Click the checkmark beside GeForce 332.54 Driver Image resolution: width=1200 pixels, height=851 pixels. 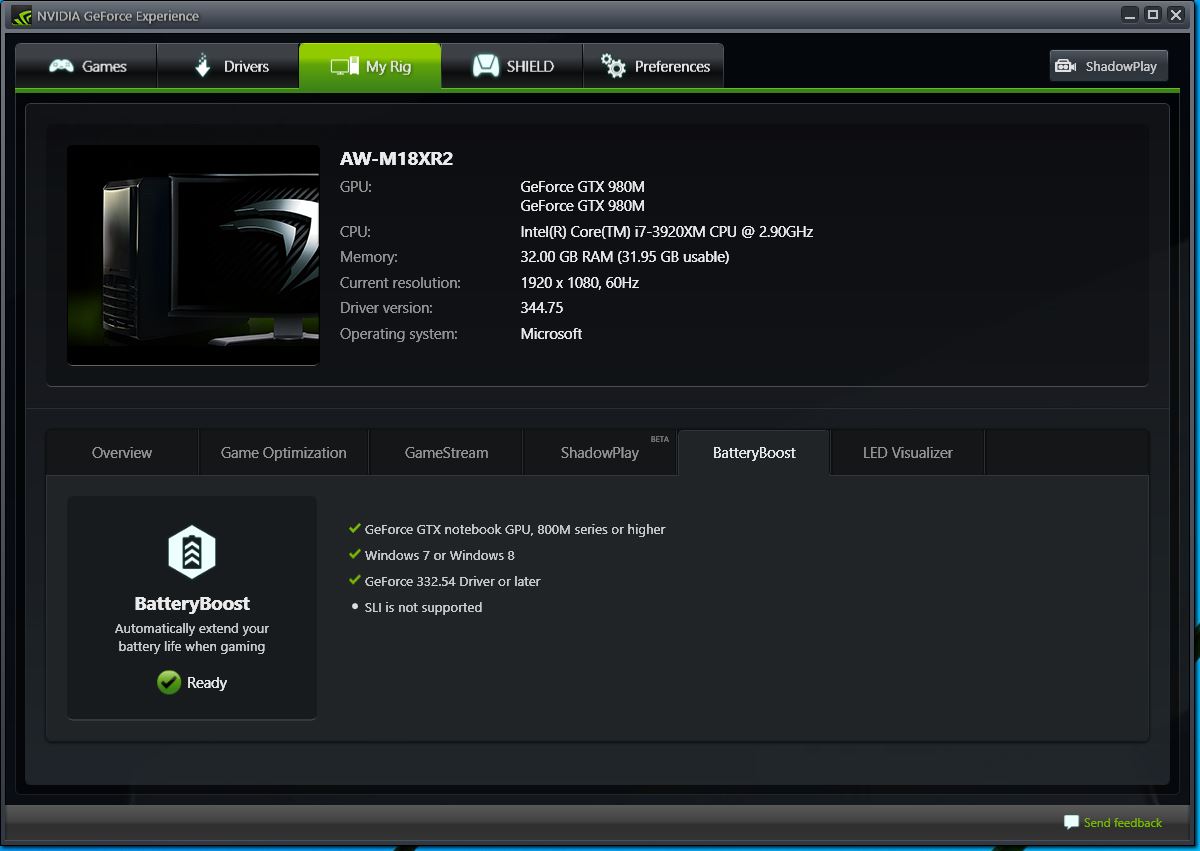pos(354,580)
